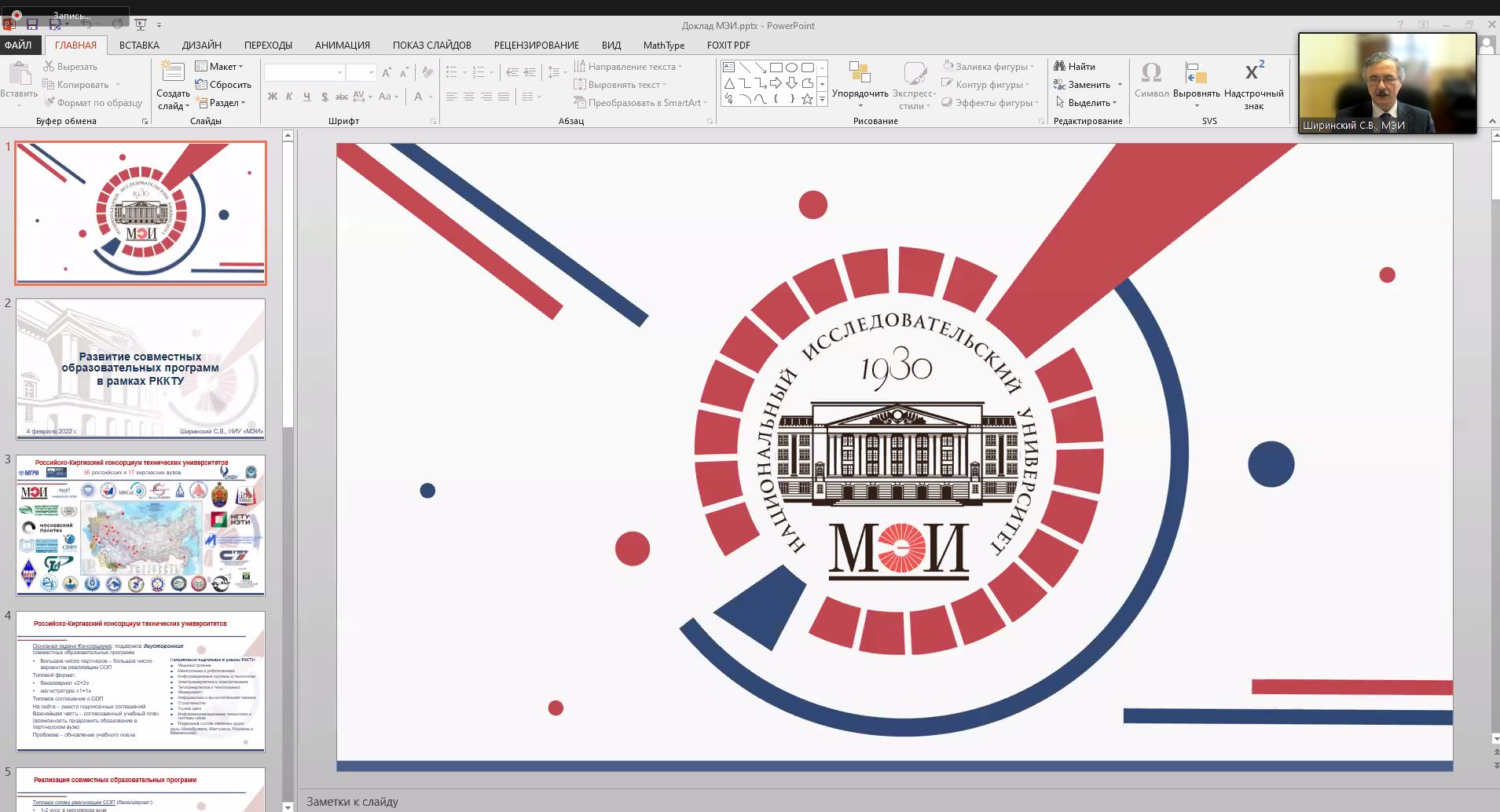Open the font color A dropdown
Image resolution: width=1500 pixels, height=812 pixels.
(431, 97)
